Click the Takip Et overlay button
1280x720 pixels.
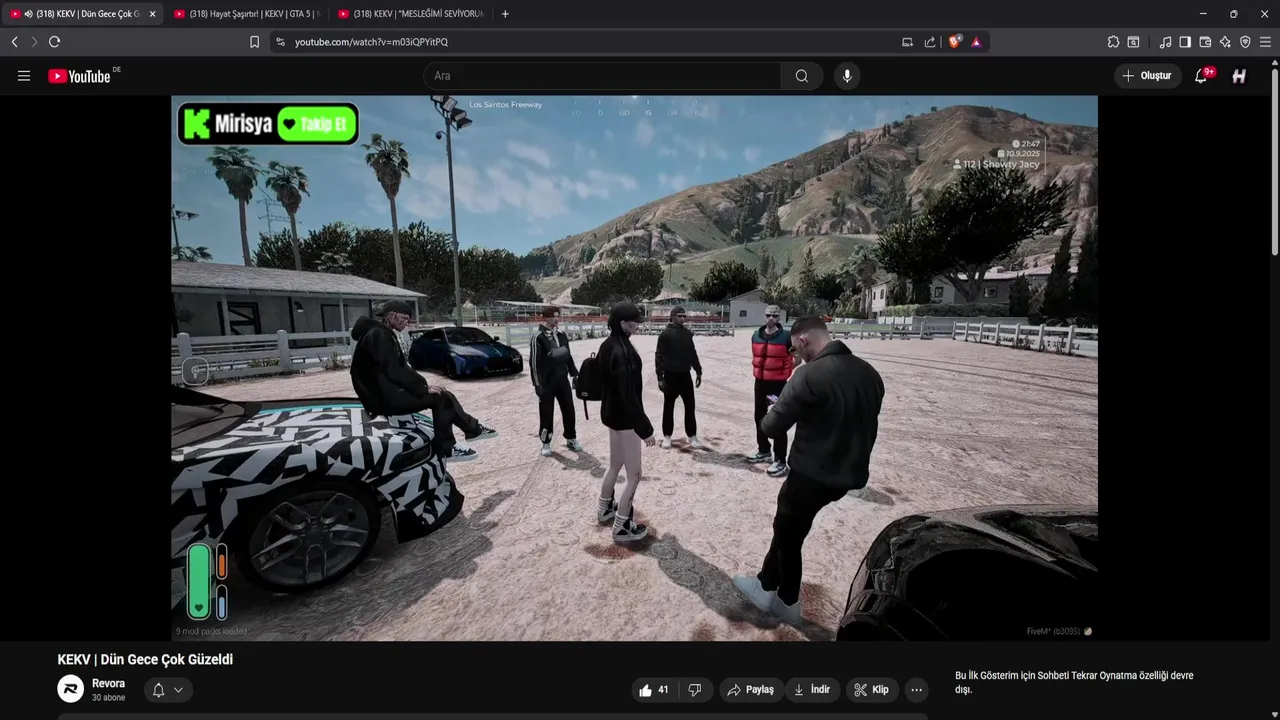(x=317, y=125)
